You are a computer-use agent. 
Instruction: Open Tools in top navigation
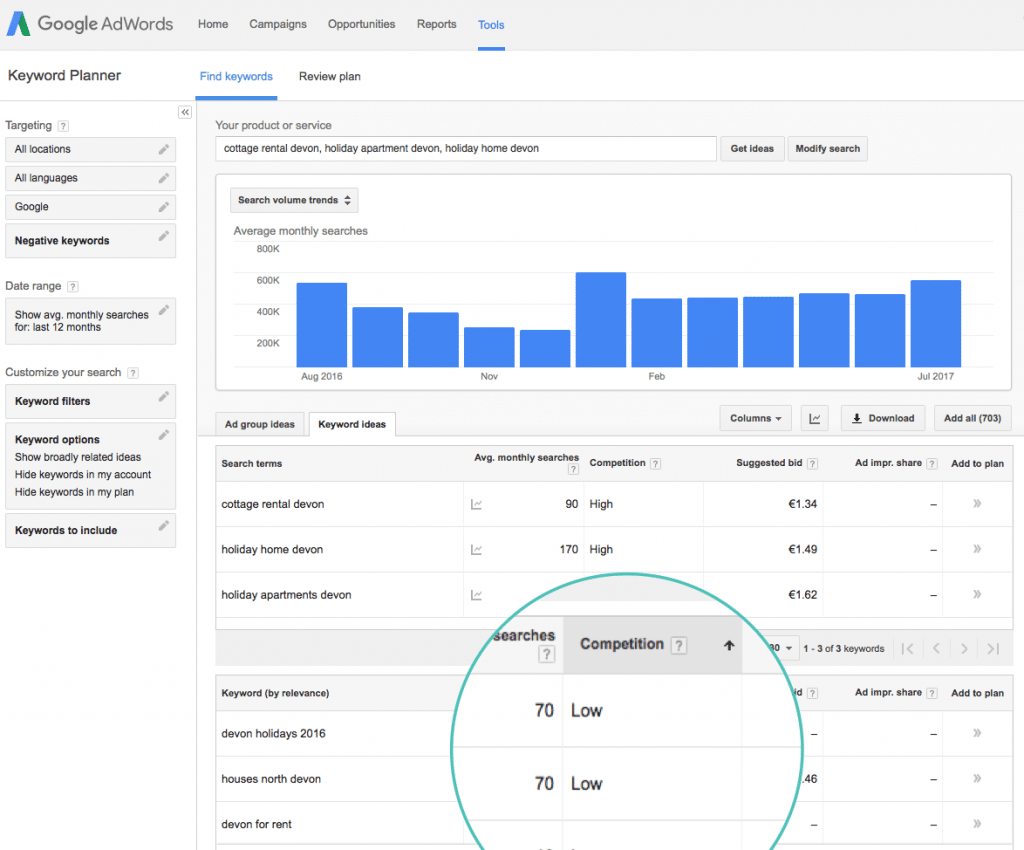[491, 25]
